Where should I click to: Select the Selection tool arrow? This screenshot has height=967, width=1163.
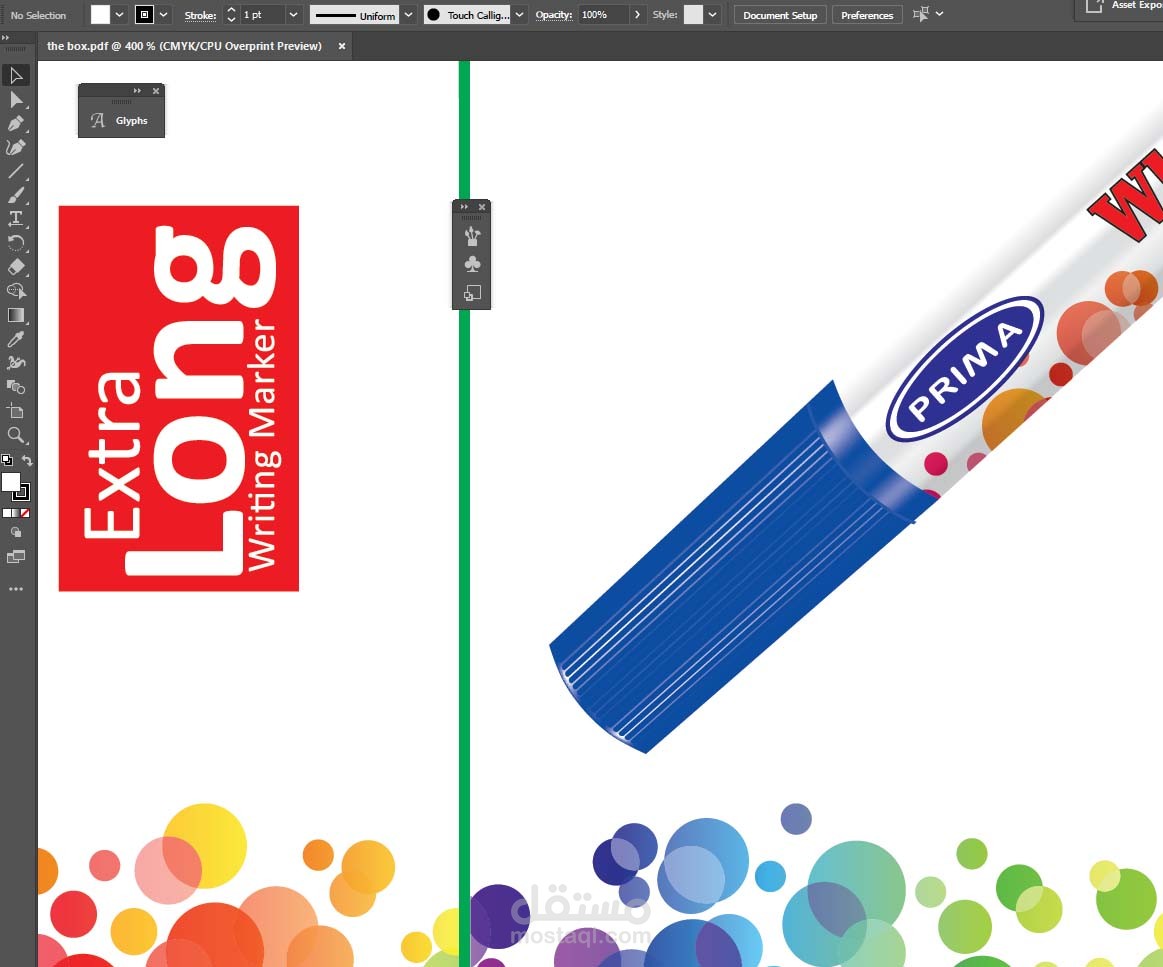[16, 76]
